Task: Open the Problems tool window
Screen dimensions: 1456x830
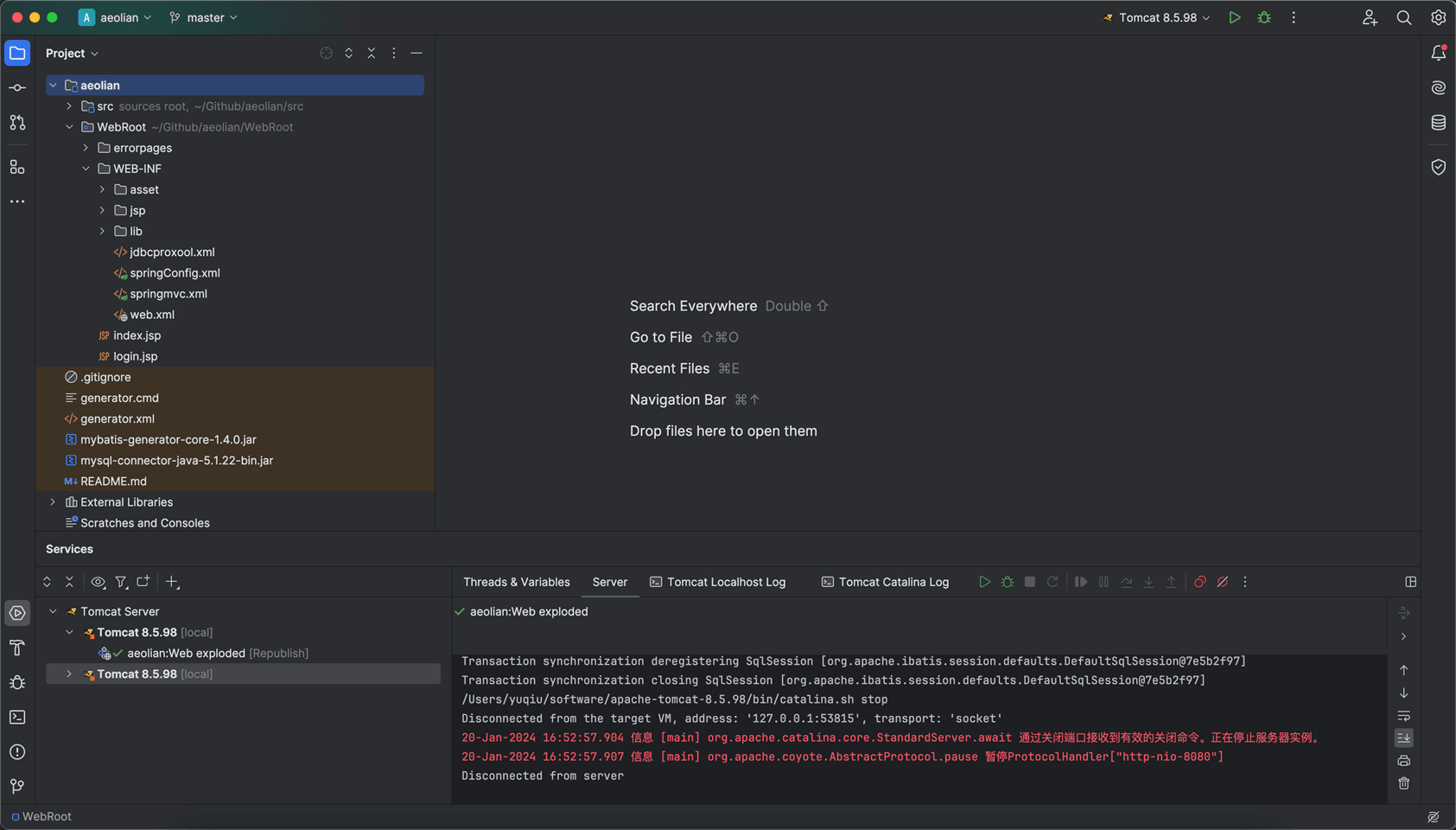Action: point(17,751)
